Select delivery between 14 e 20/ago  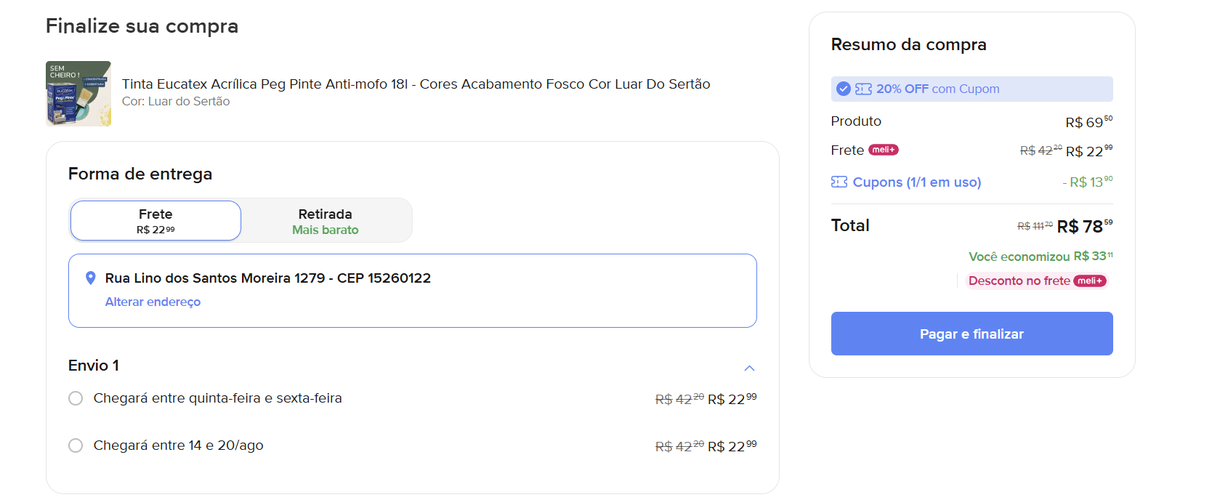click(x=75, y=445)
